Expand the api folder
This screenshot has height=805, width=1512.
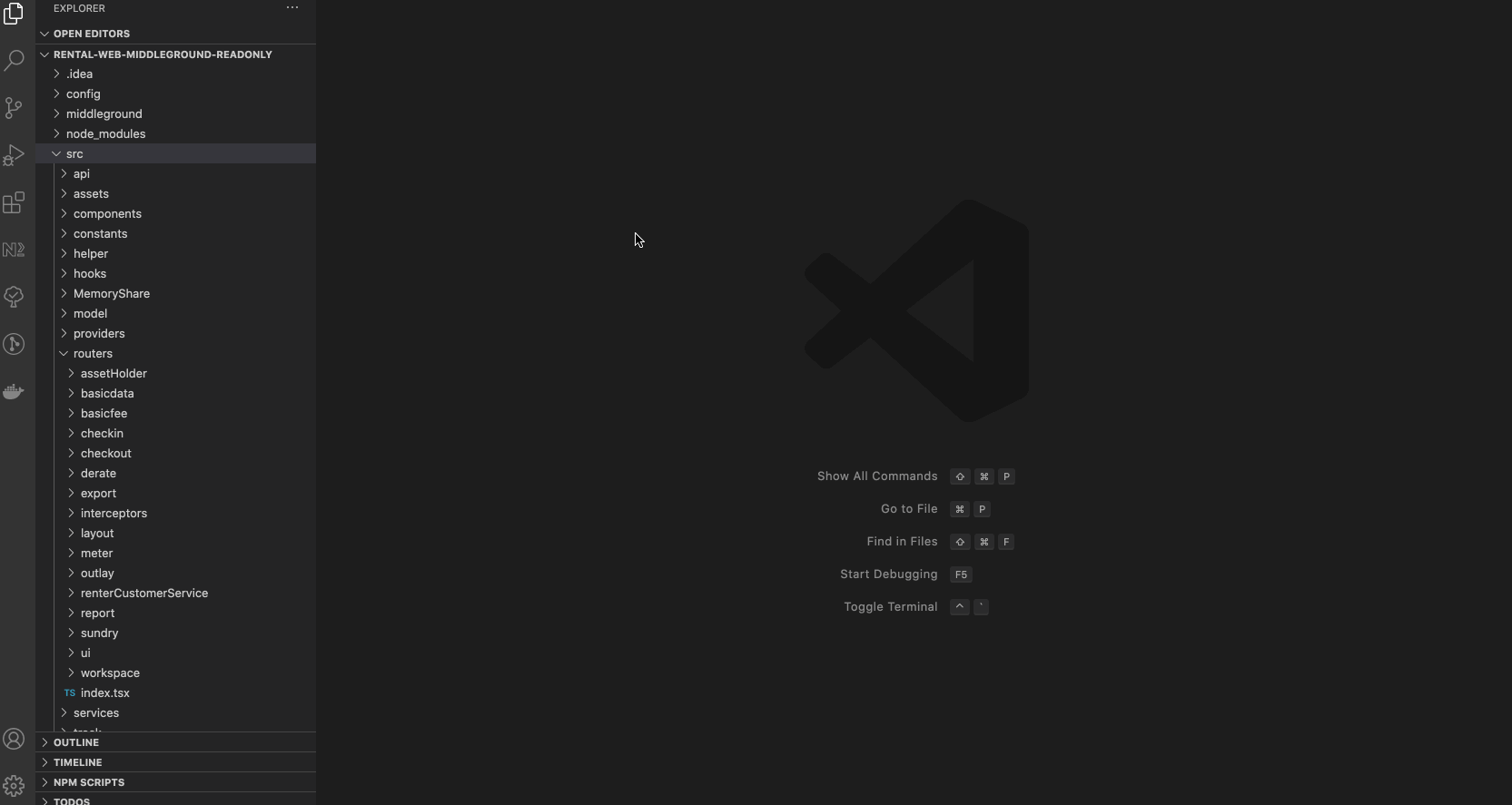coord(175,174)
